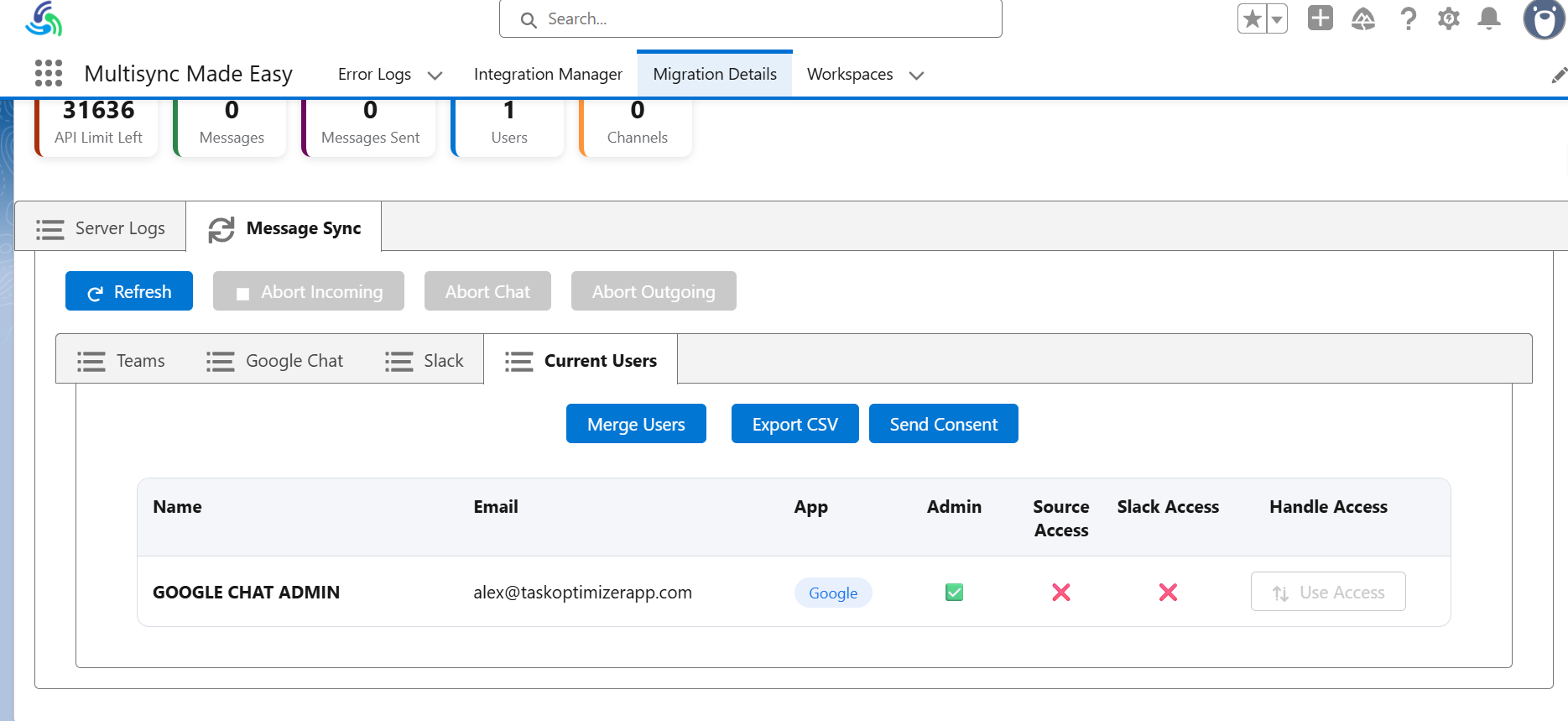Click the Users stat card
1568x721 pixels.
pyautogui.click(x=508, y=128)
